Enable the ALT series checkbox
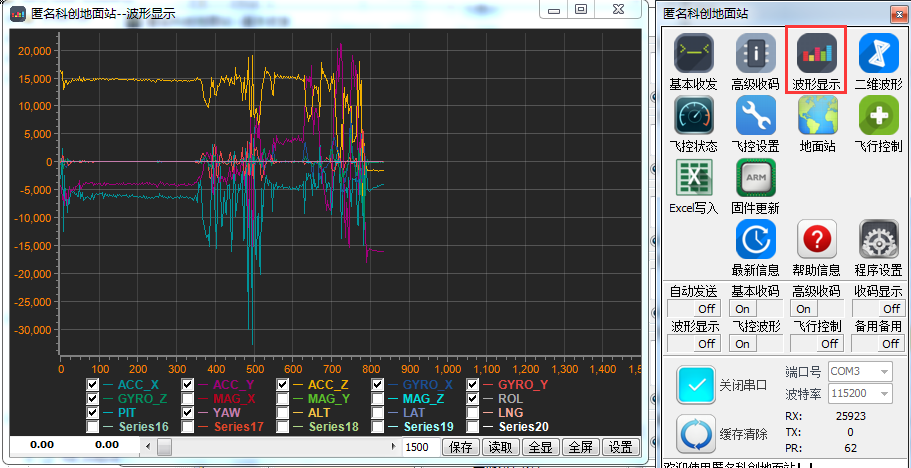Screen dimensions: 911x468 282,413
